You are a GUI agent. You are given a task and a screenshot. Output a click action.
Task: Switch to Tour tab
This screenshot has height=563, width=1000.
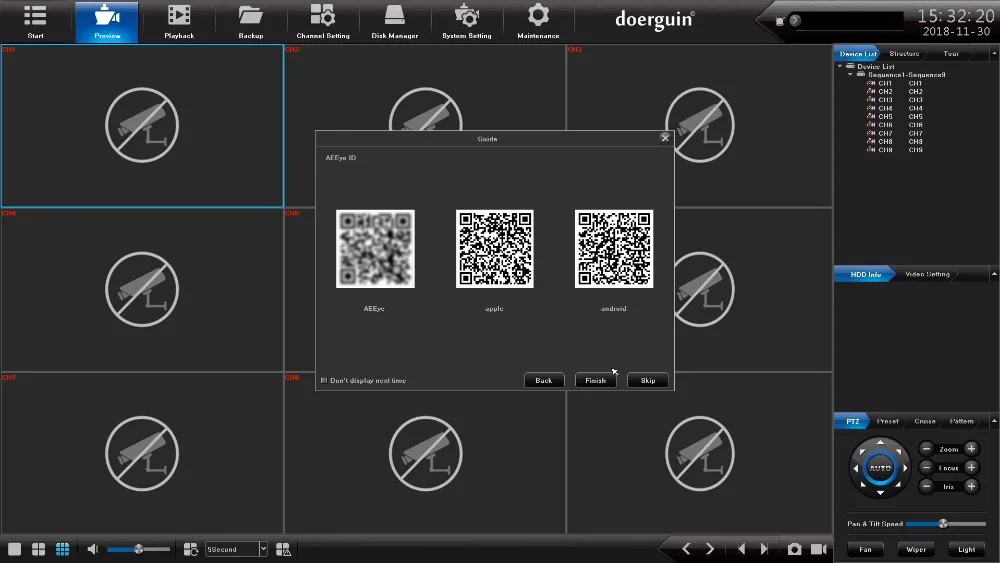tap(951, 54)
